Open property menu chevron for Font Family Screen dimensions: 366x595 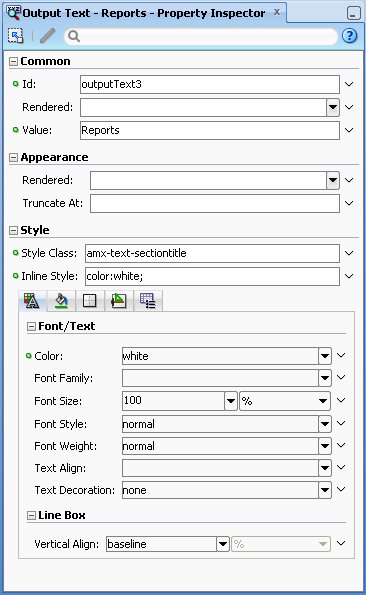coord(341,377)
